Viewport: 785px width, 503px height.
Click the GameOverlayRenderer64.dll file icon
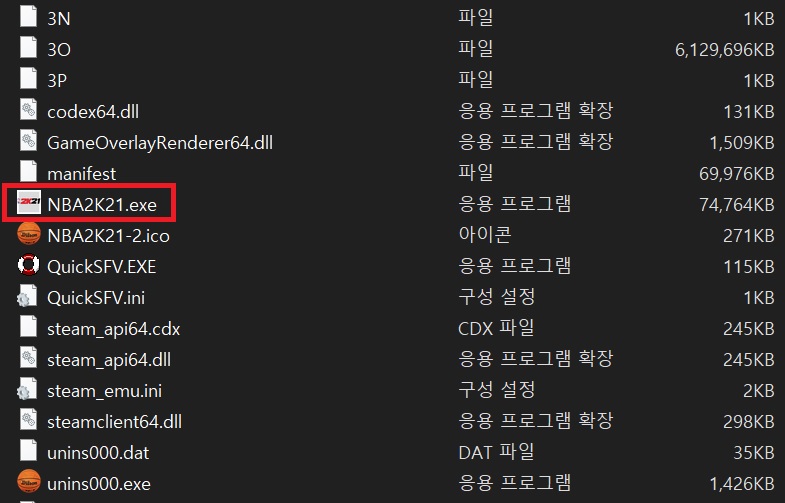(29, 141)
